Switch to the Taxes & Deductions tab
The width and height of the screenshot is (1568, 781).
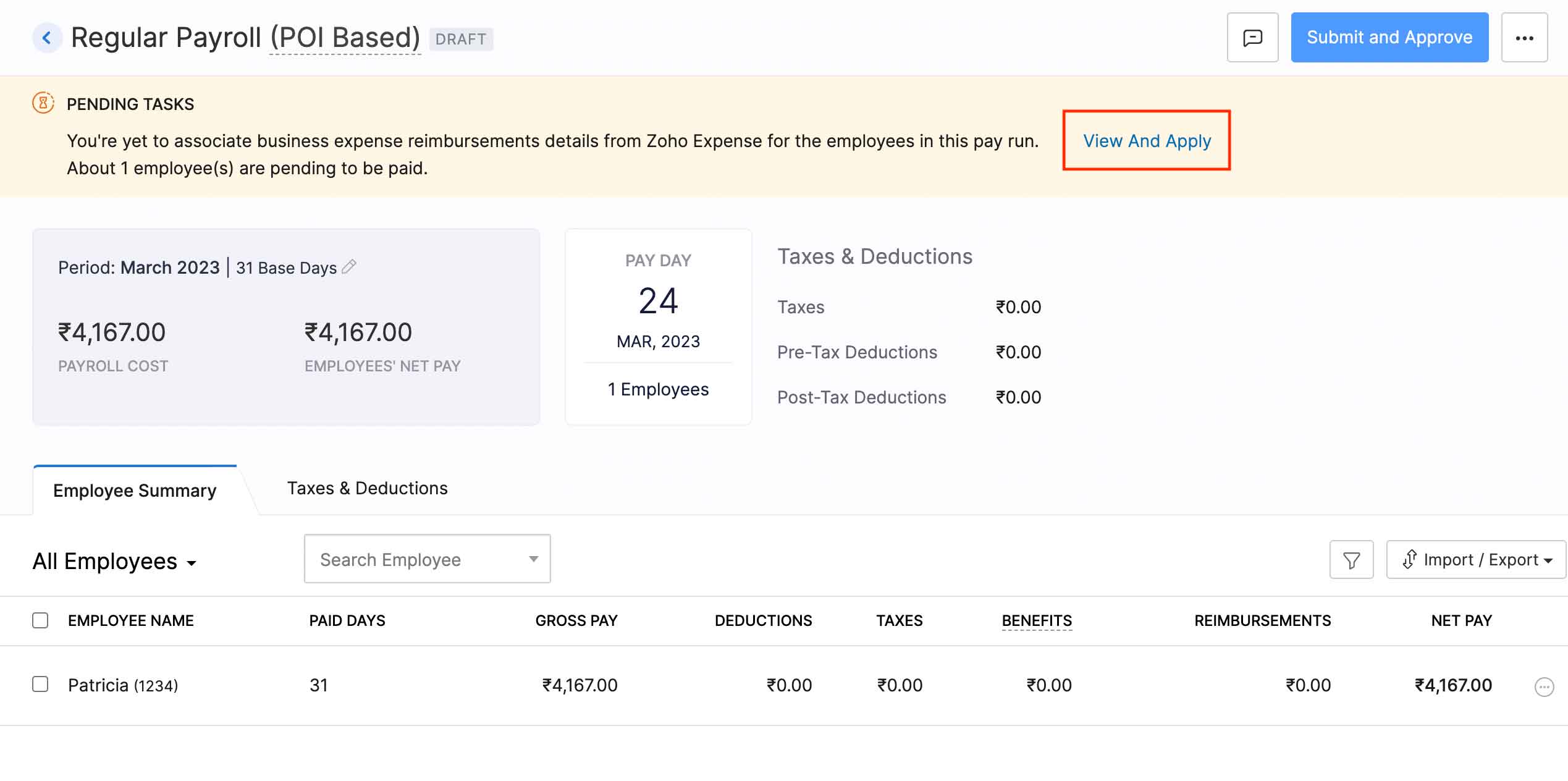[367, 488]
